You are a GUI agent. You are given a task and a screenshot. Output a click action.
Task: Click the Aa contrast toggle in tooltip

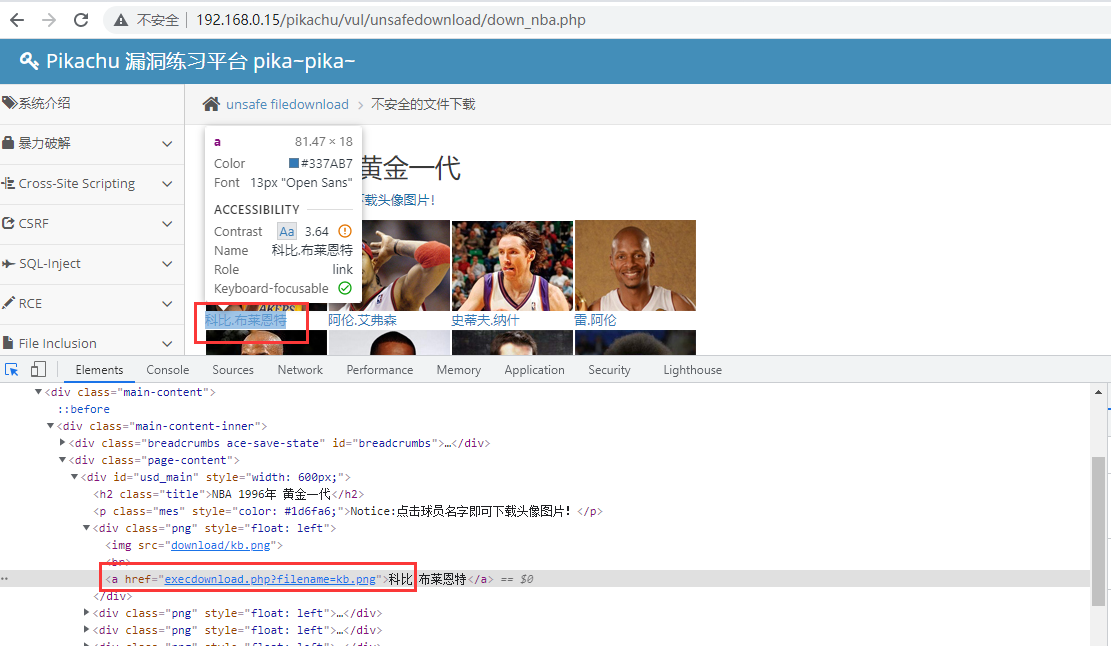pyautogui.click(x=287, y=231)
